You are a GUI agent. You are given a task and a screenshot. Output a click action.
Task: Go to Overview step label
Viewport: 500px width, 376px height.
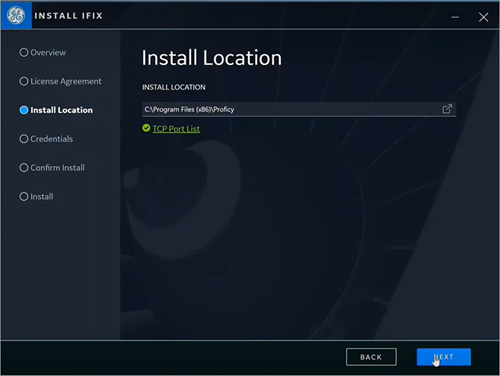[x=48, y=53]
